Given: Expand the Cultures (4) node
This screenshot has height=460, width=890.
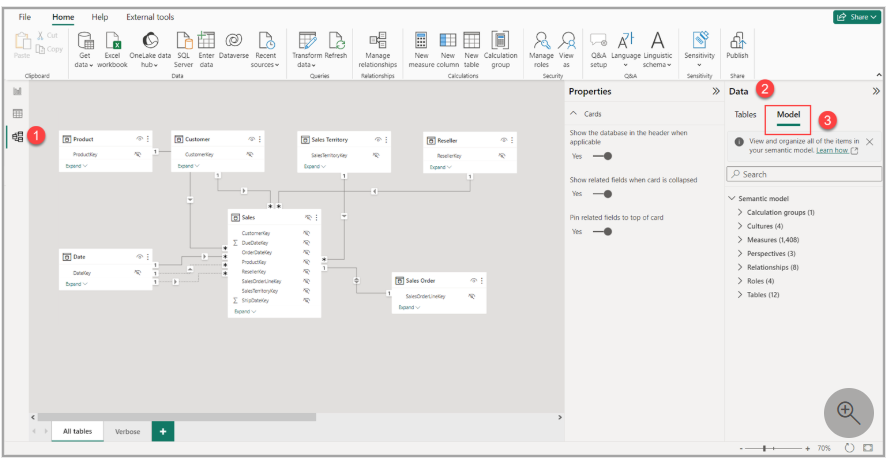Looking at the screenshot, I should tap(740, 226).
